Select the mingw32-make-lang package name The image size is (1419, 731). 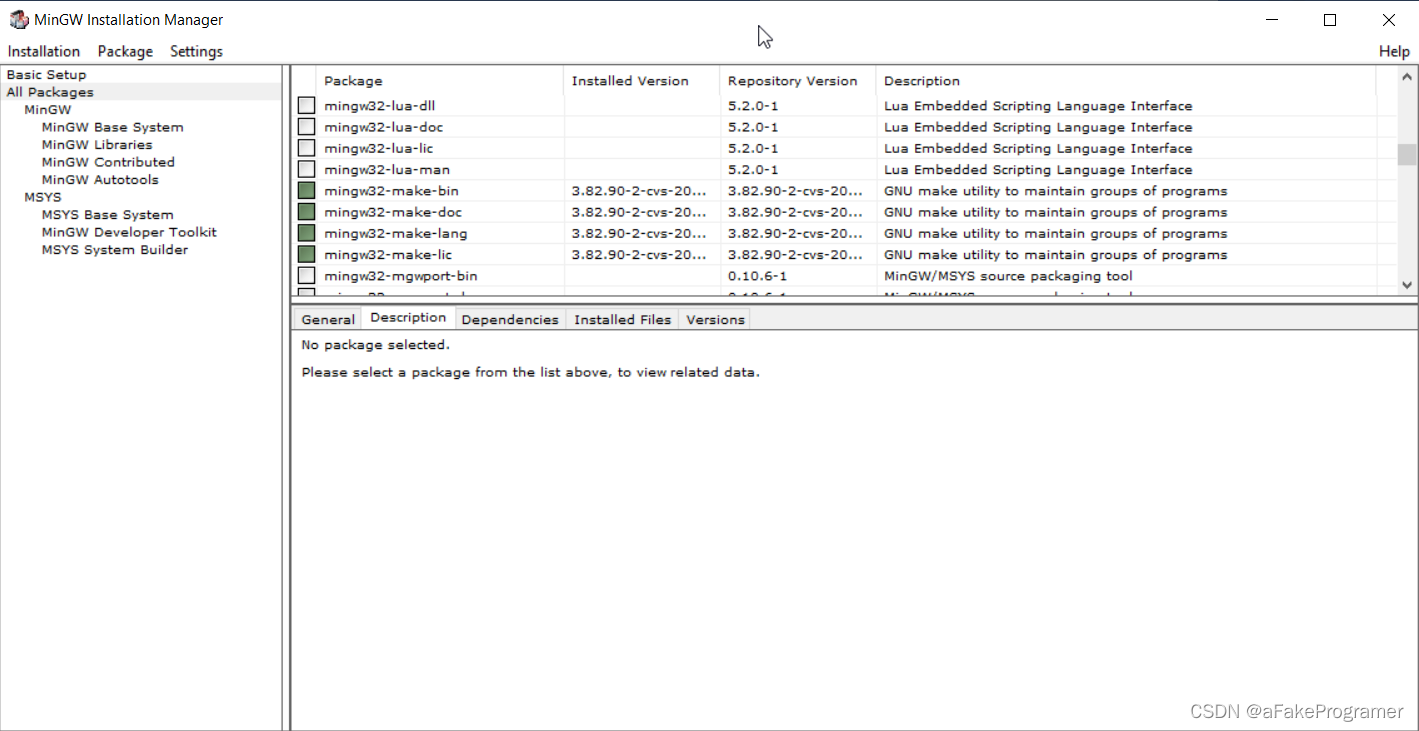(x=395, y=233)
